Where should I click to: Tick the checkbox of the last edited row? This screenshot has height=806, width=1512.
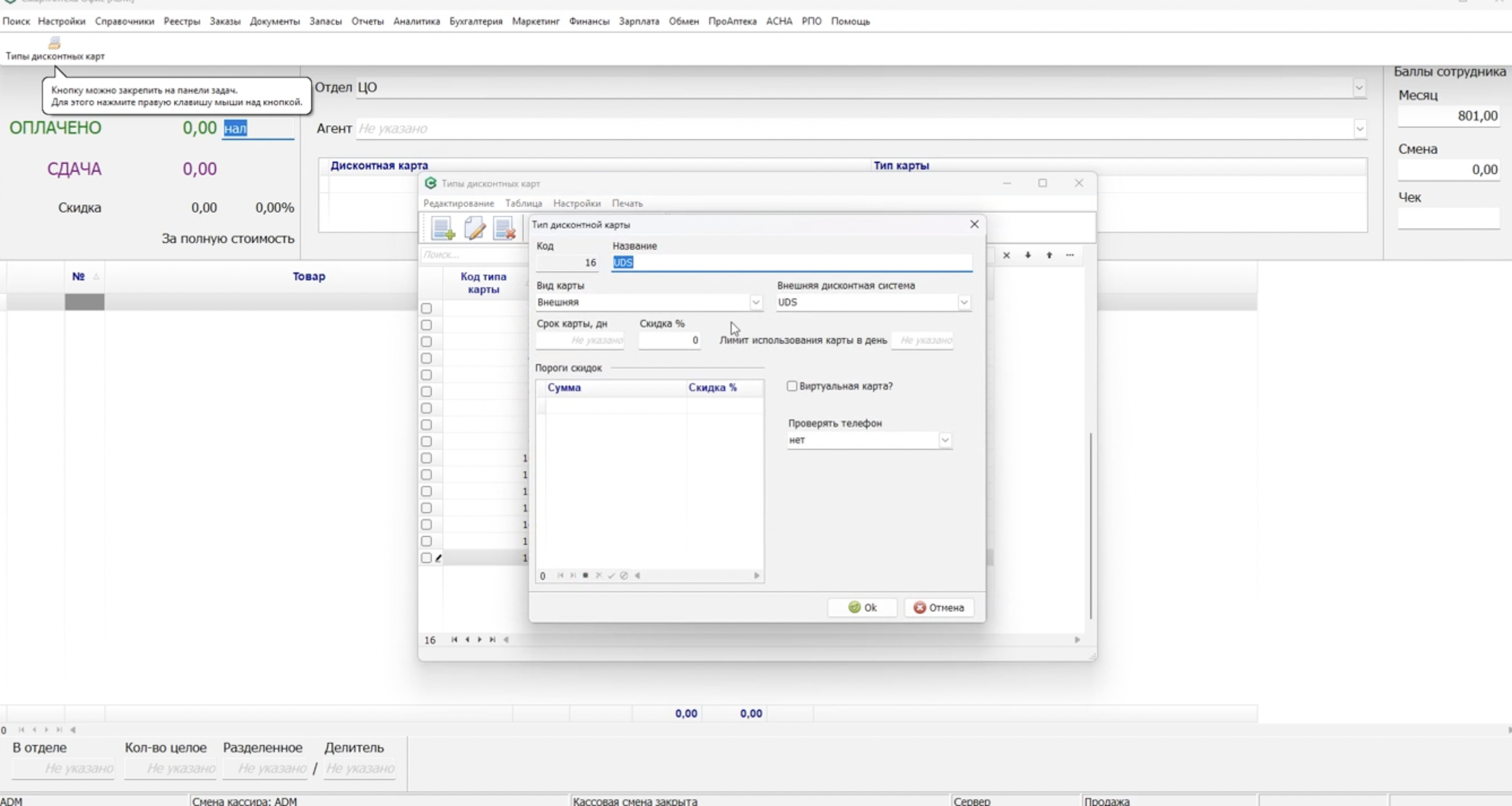tap(427, 558)
